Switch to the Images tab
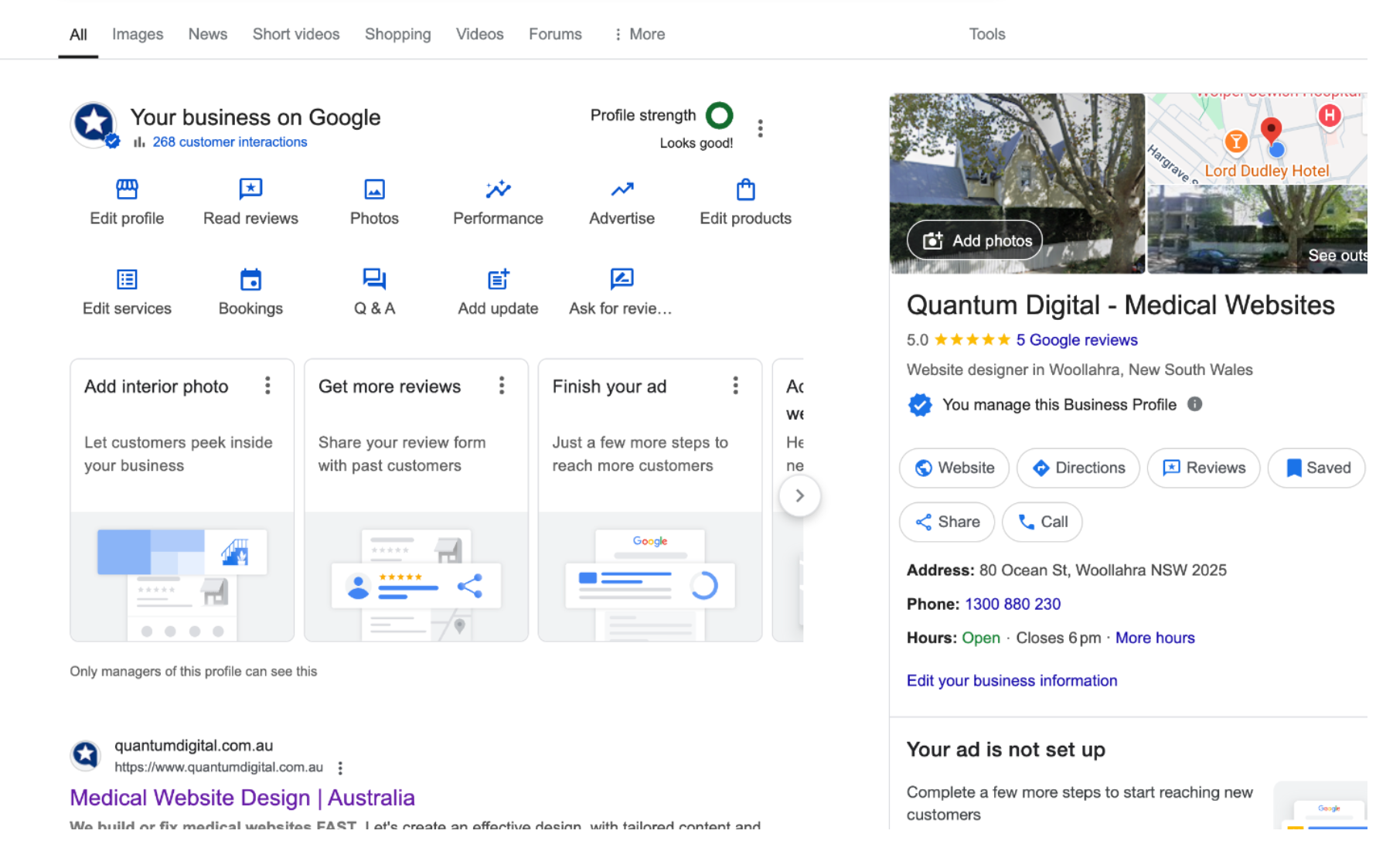Screen dimensions: 1376x868 138,34
